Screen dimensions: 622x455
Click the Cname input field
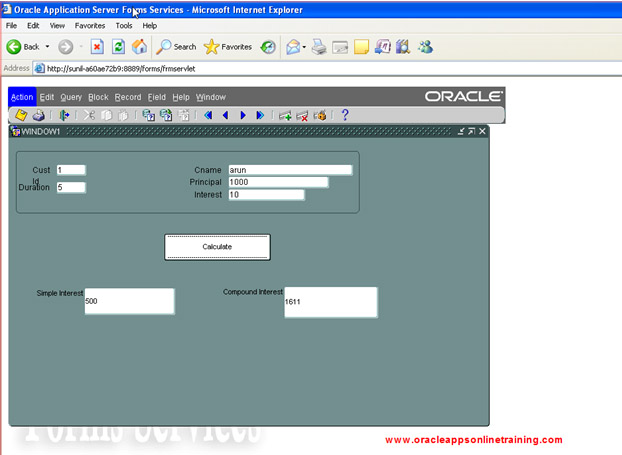point(290,170)
